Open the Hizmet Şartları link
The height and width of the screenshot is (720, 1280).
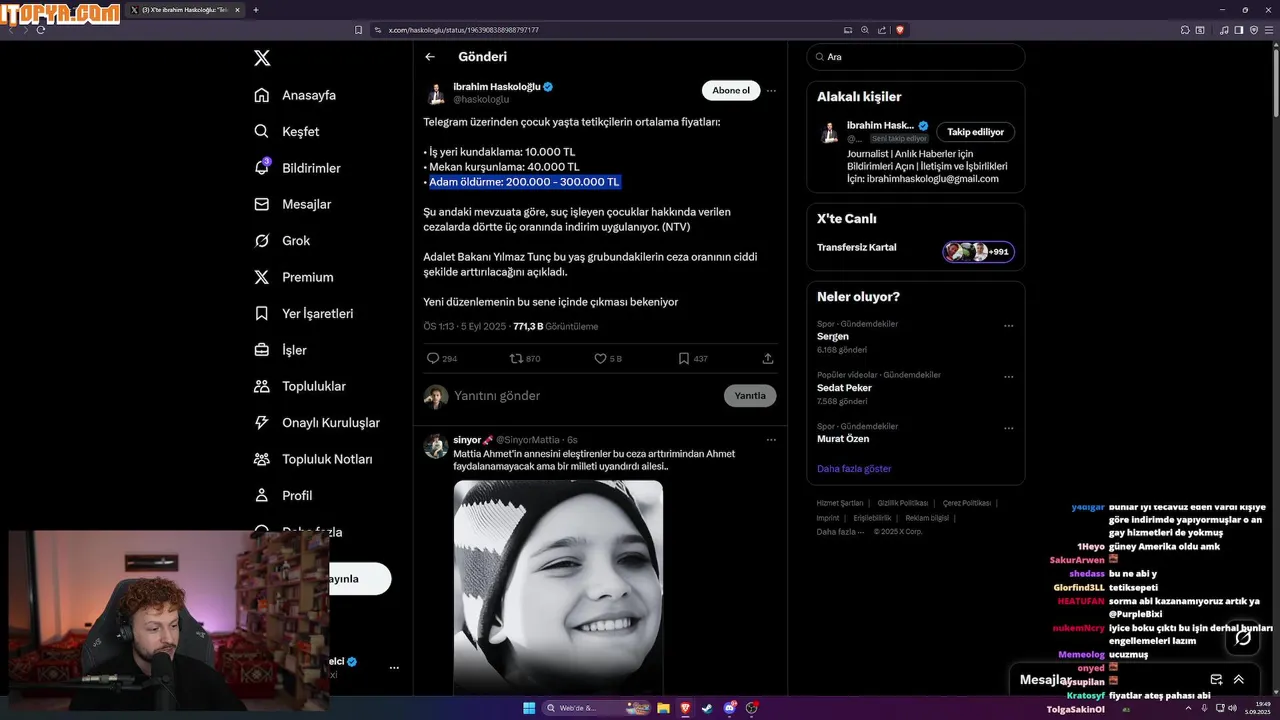(x=840, y=503)
